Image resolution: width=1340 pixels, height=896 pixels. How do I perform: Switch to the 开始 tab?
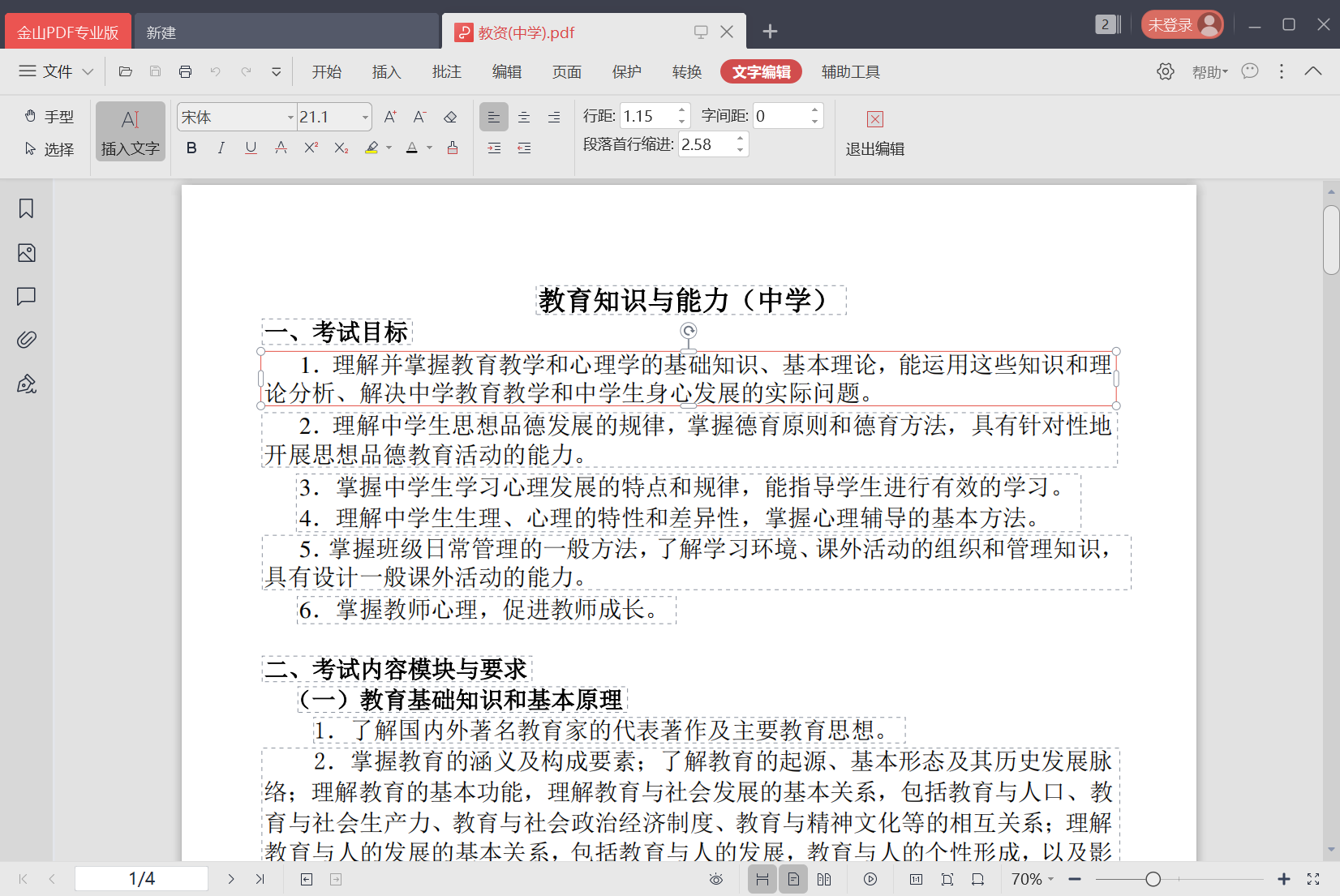point(327,72)
